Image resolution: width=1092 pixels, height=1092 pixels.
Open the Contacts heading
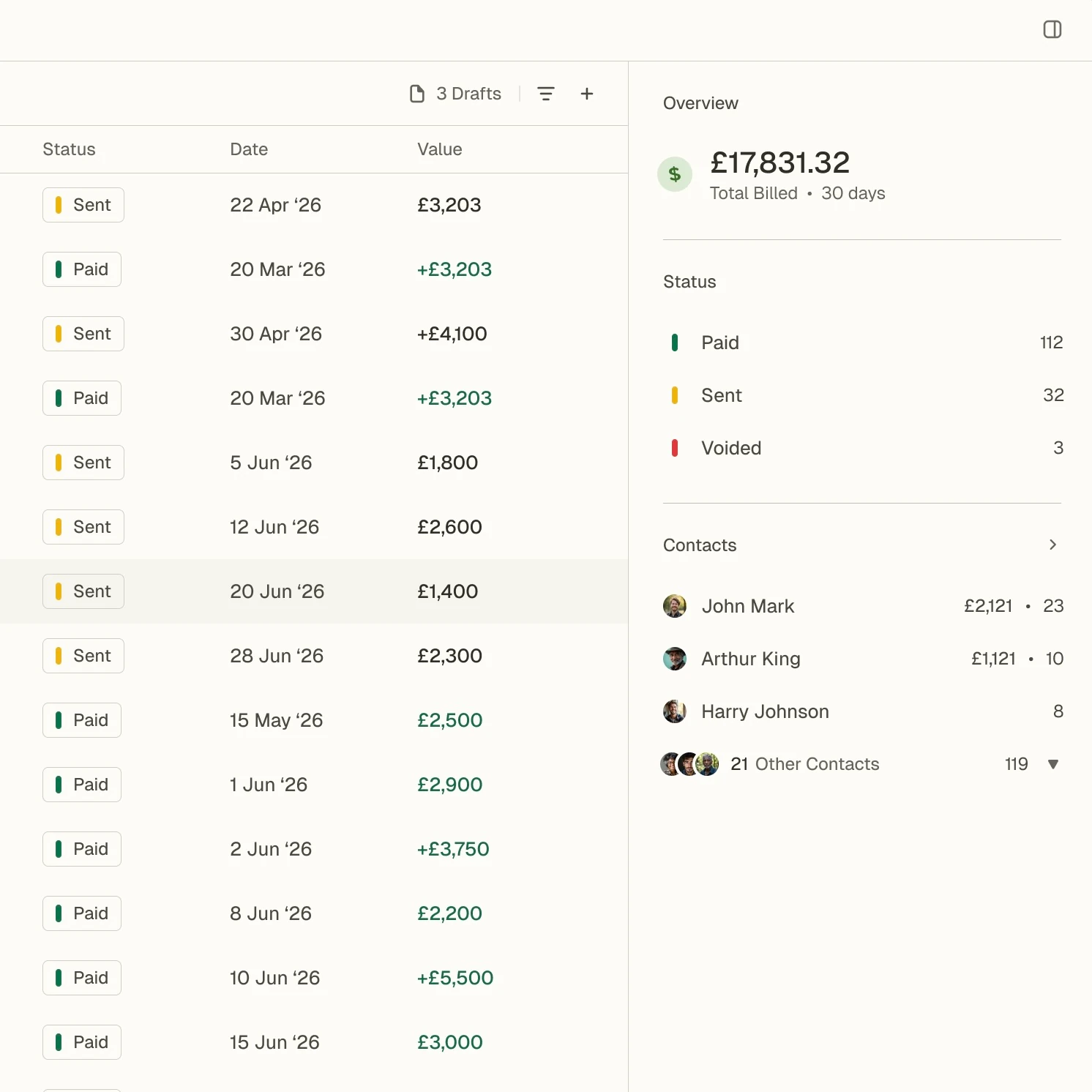click(x=700, y=545)
